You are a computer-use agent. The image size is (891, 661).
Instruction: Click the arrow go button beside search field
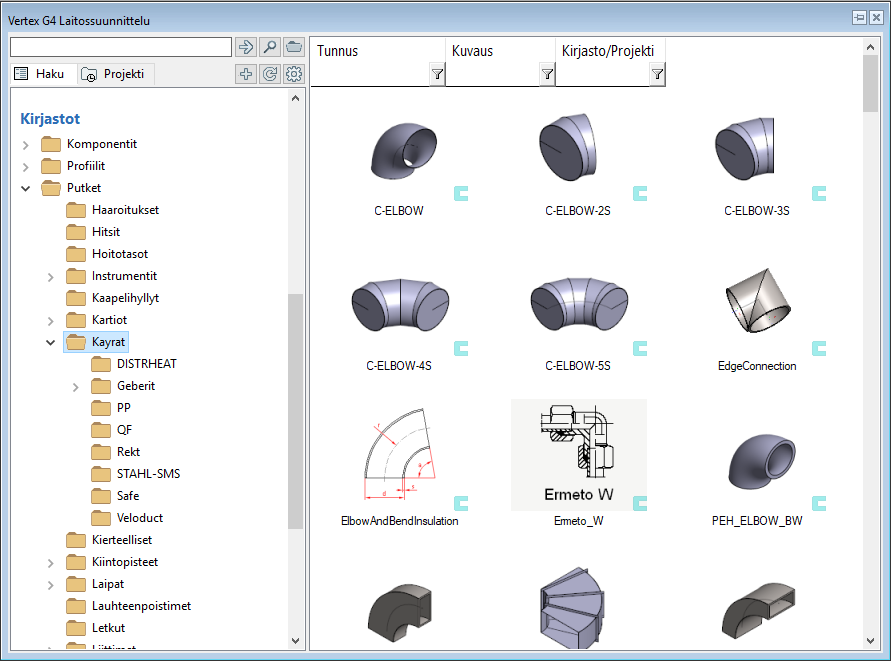point(246,47)
